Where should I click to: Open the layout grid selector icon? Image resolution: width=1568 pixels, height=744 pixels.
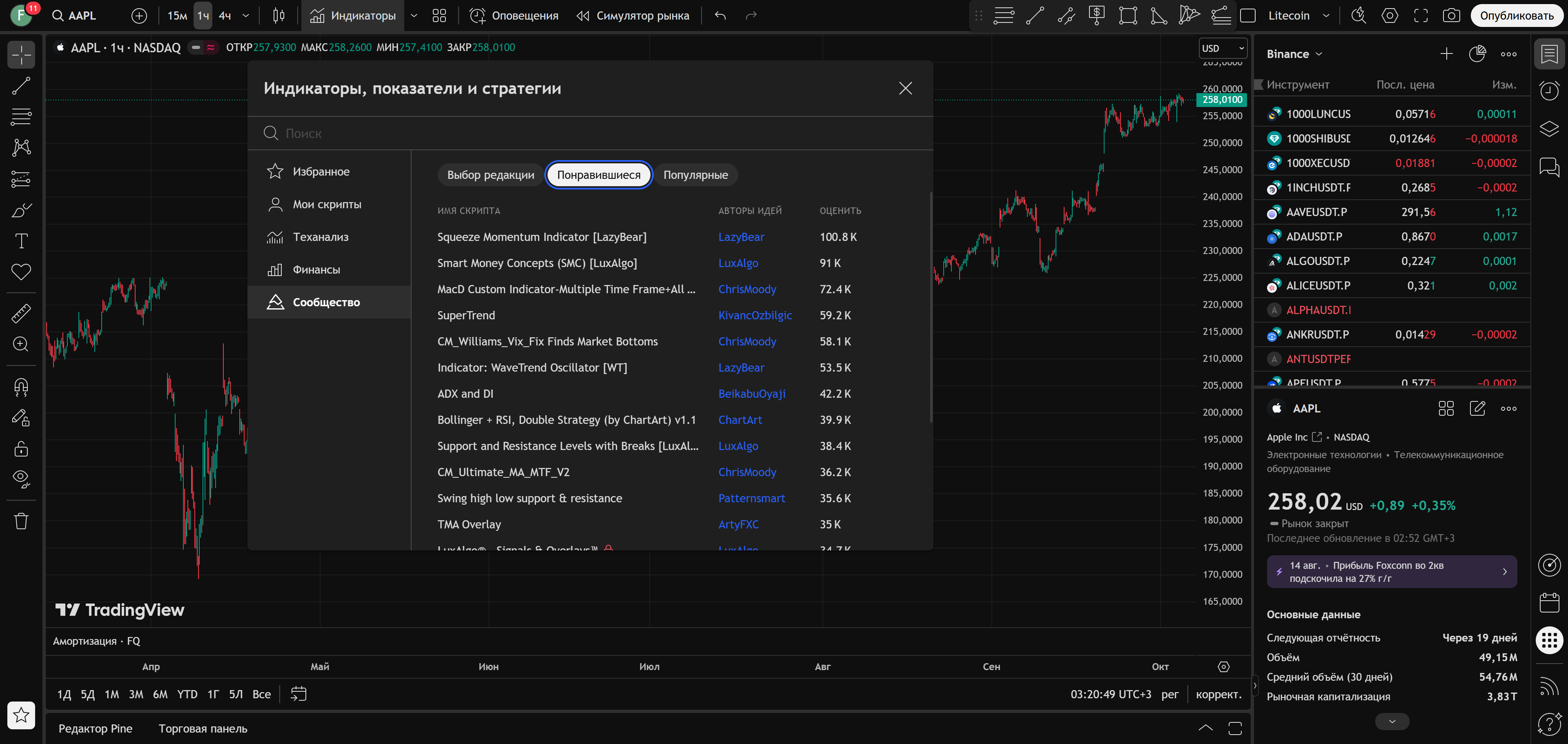[439, 16]
